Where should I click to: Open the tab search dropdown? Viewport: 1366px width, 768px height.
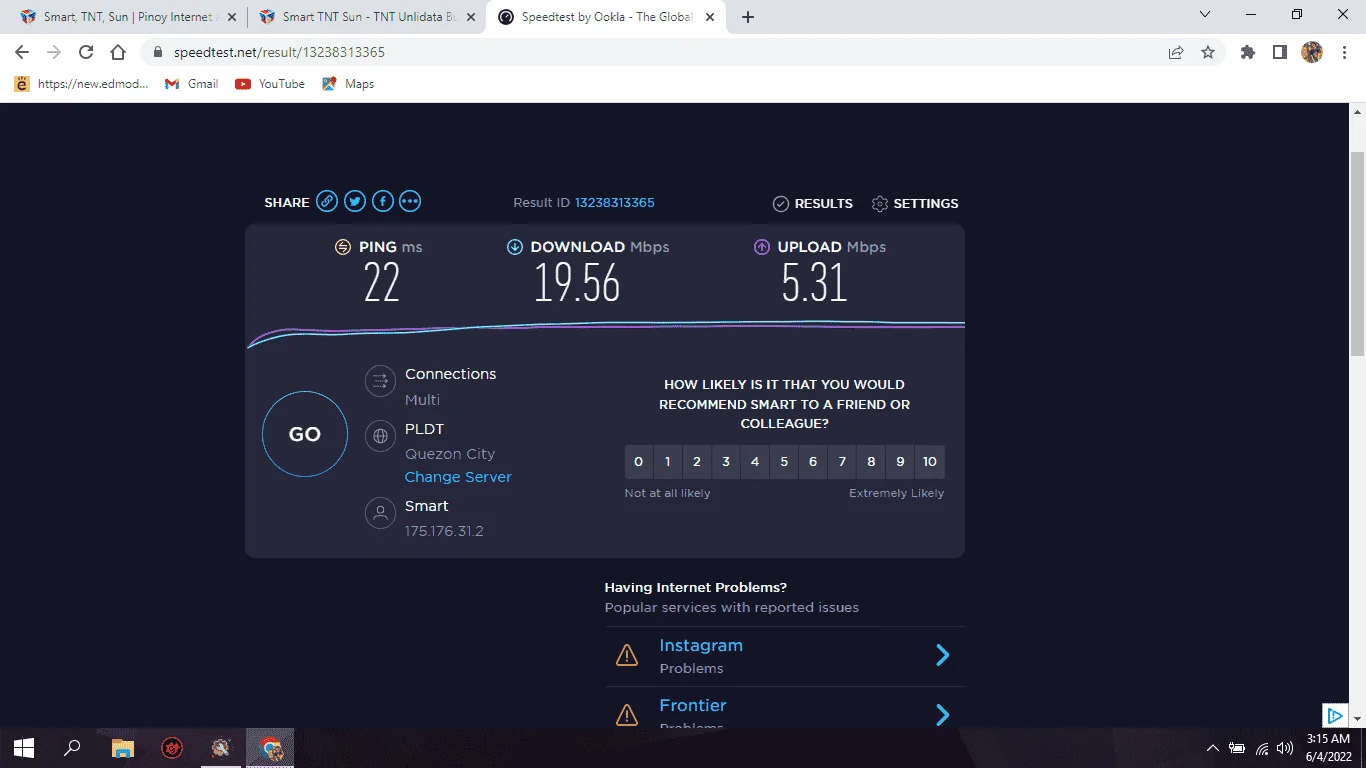tap(1205, 15)
